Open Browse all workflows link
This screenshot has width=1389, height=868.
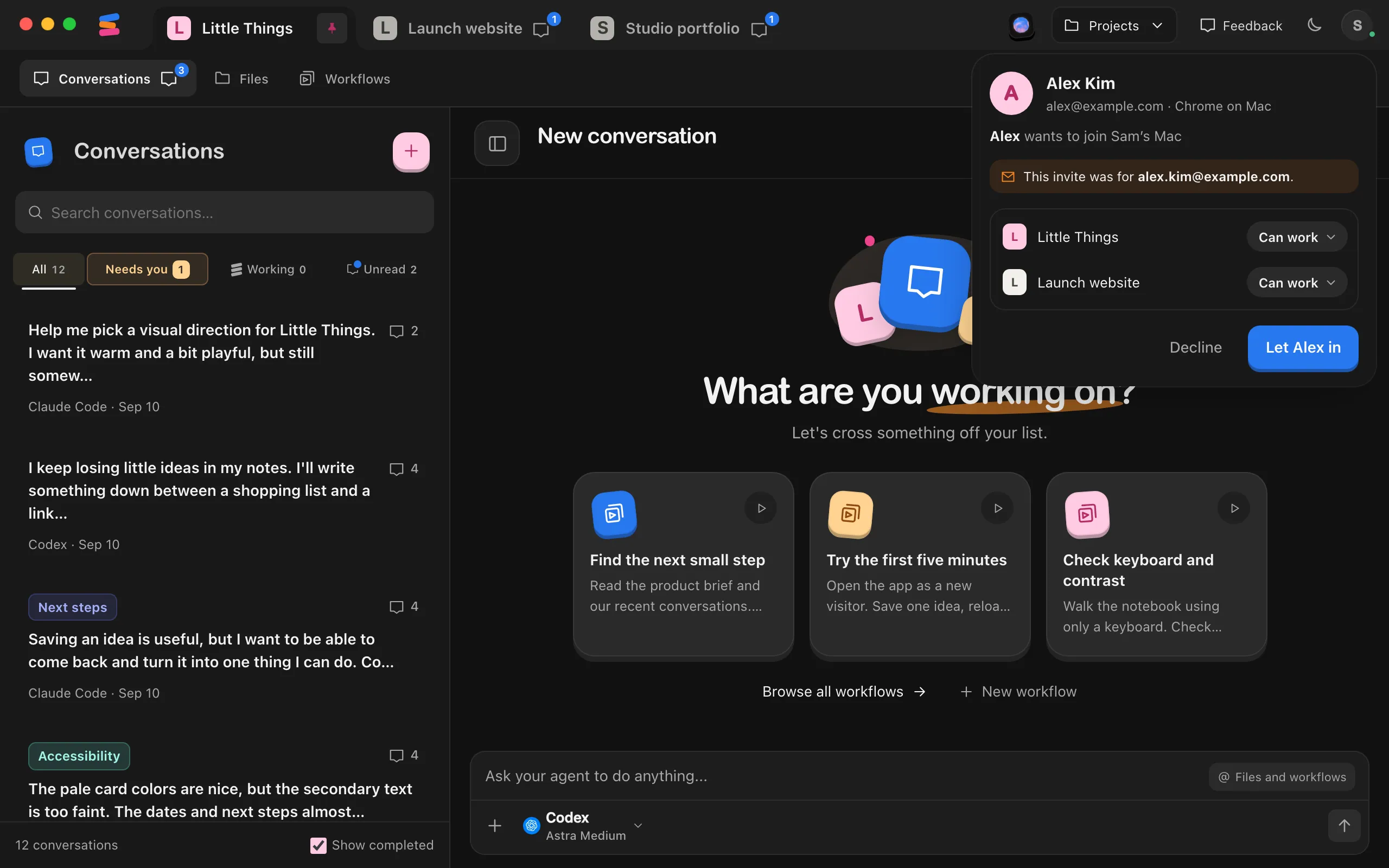tap(844, 691)
